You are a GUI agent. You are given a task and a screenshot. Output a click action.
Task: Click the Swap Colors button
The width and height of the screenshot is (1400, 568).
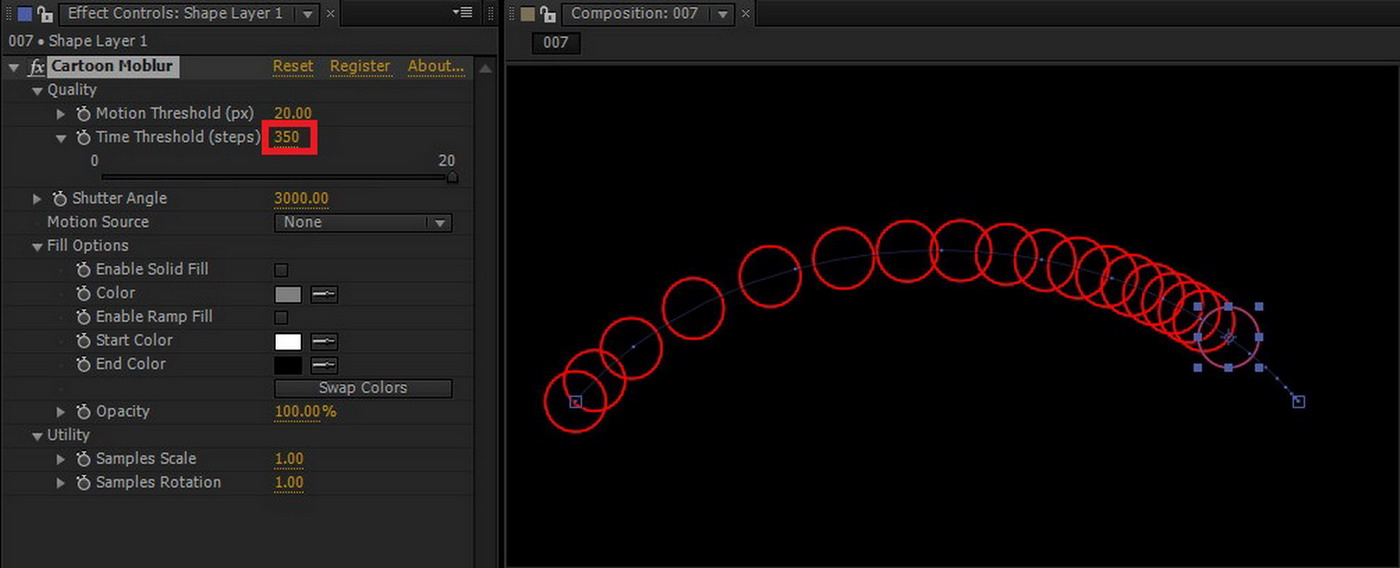tap(363, 388)
